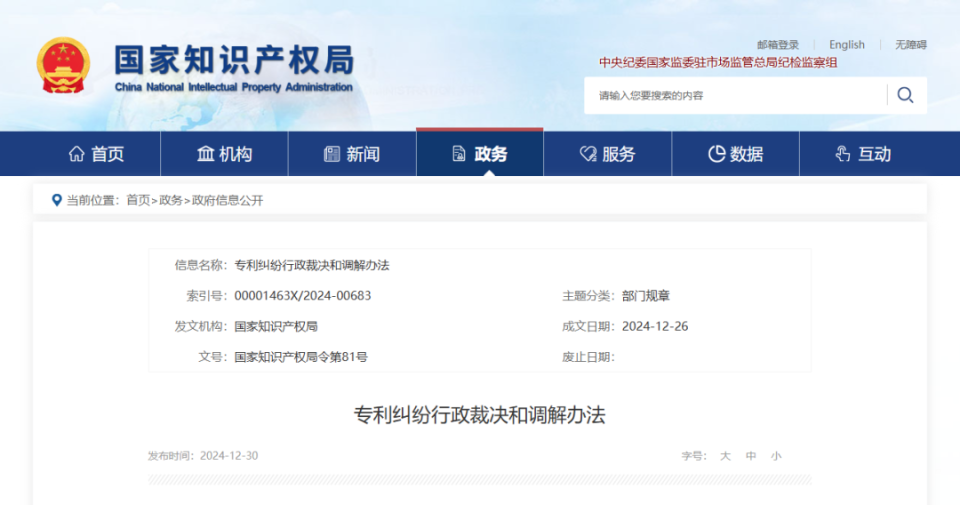Click the national emblem logo
960x505 pixels.
(63, 65)
